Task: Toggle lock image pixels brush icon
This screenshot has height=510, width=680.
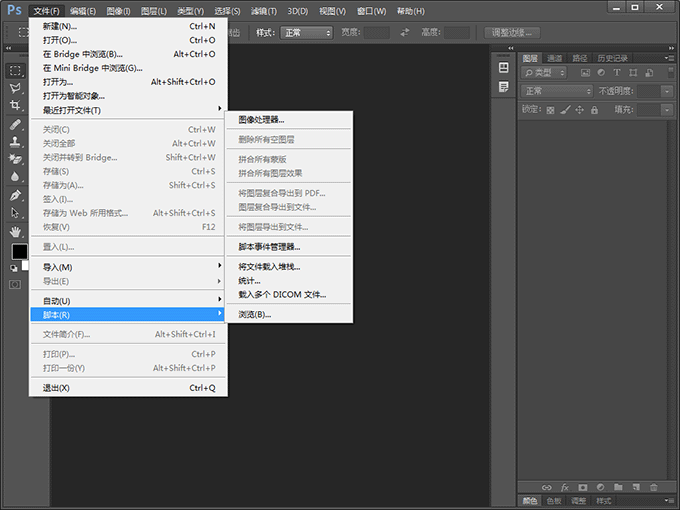Action: pyautogui.click(x=565, y=110)
